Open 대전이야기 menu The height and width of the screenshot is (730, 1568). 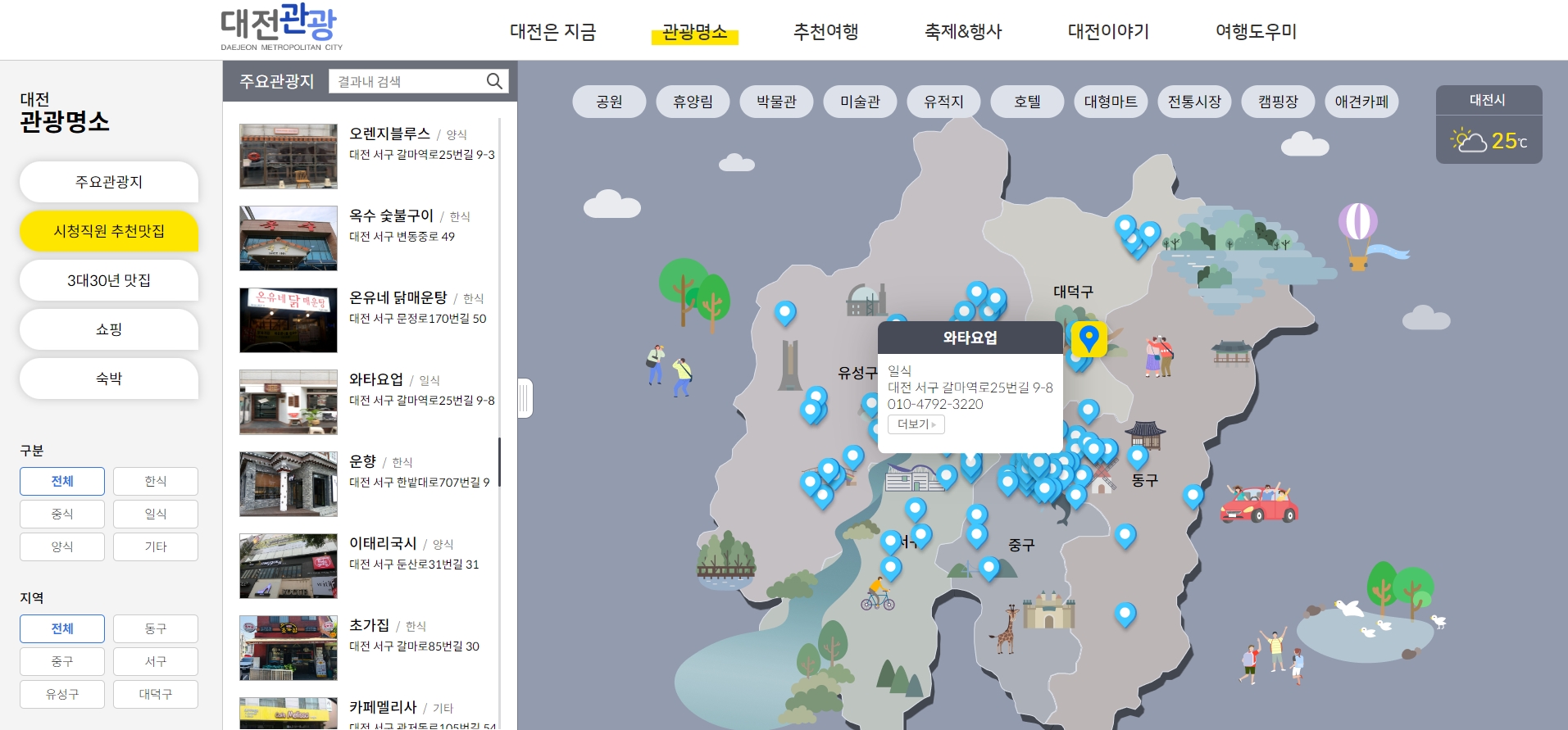pos(1108,31)
